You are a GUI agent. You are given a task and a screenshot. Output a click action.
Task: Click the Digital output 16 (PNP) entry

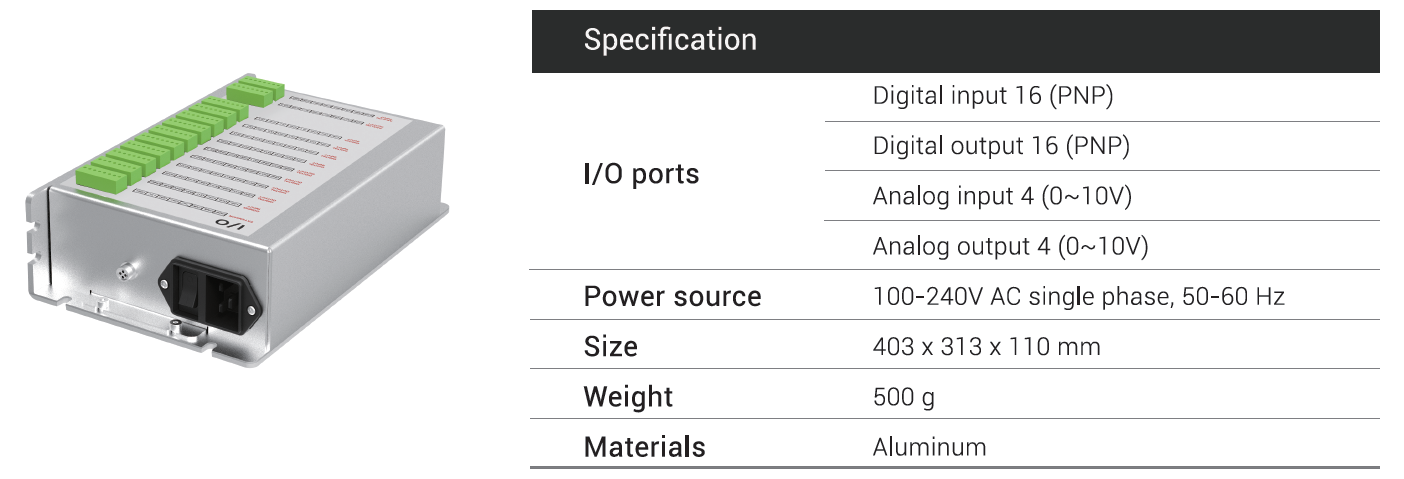1000,146
